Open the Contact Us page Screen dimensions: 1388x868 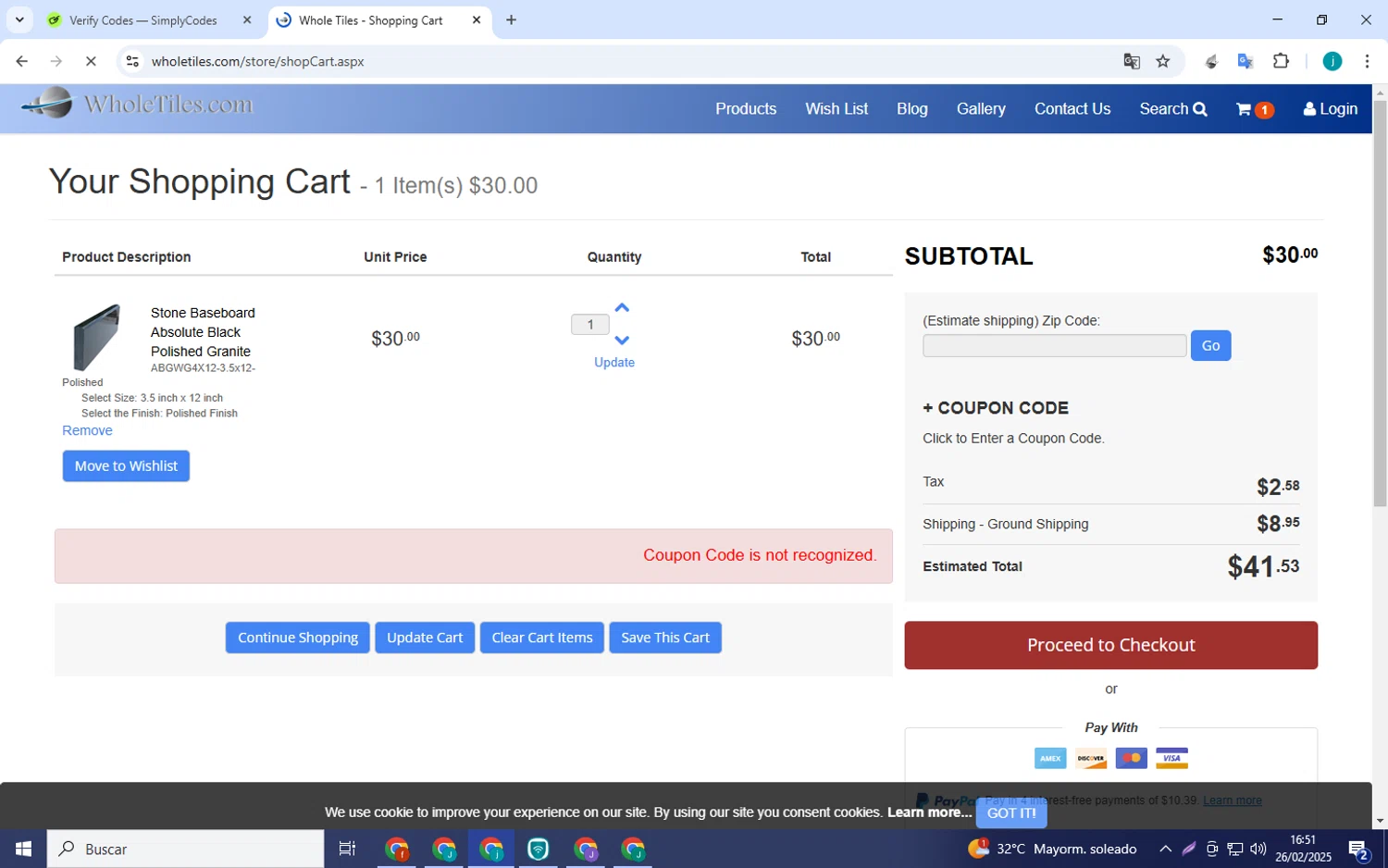[1072, 109]
